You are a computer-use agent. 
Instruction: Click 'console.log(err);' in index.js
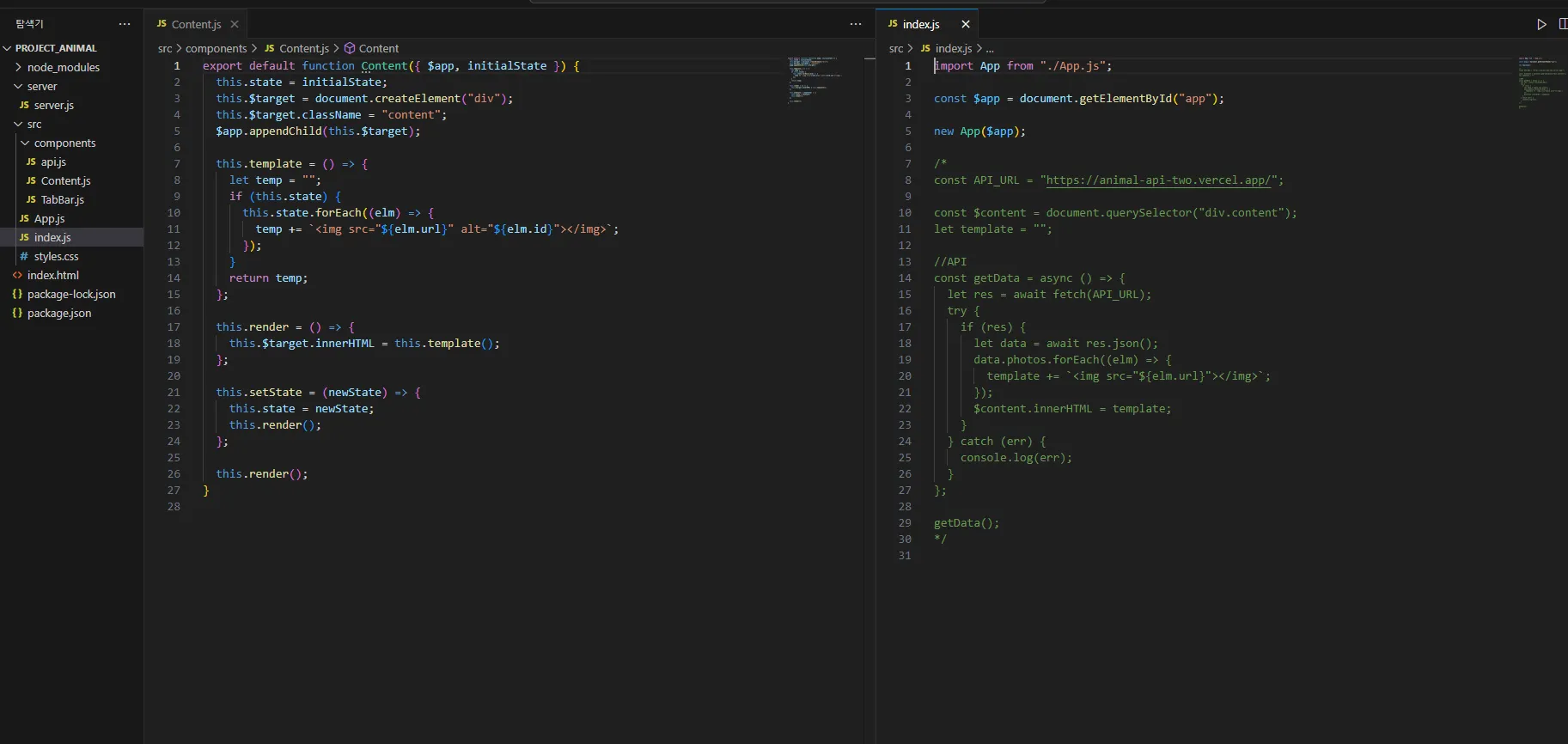1016,457
